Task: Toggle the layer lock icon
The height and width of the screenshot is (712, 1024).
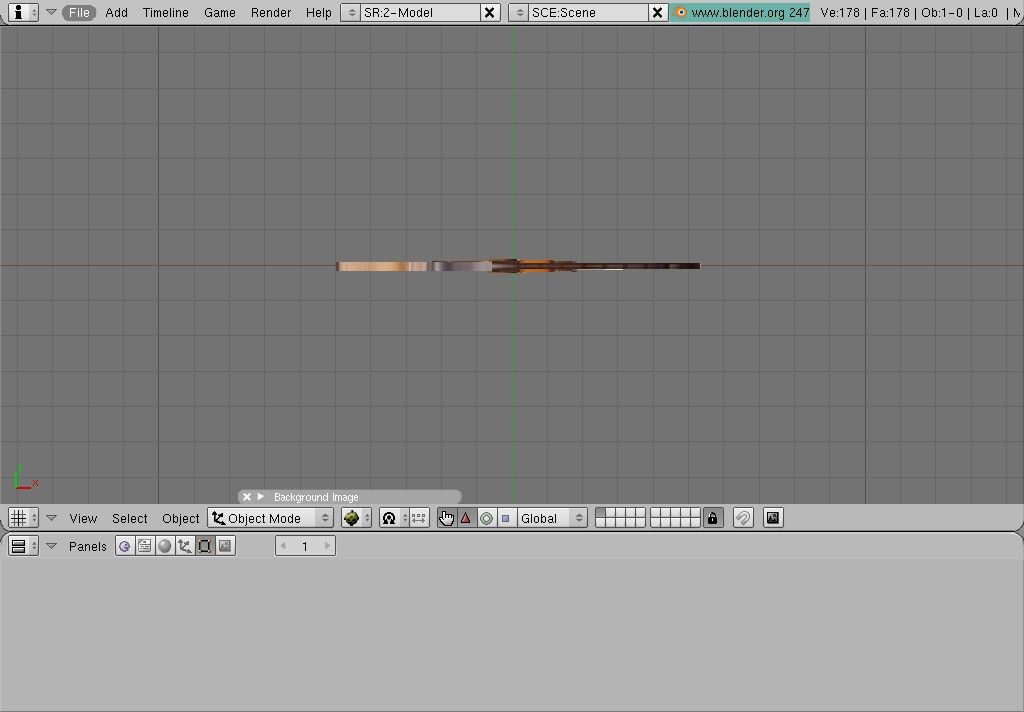Action: click(712, 518)
